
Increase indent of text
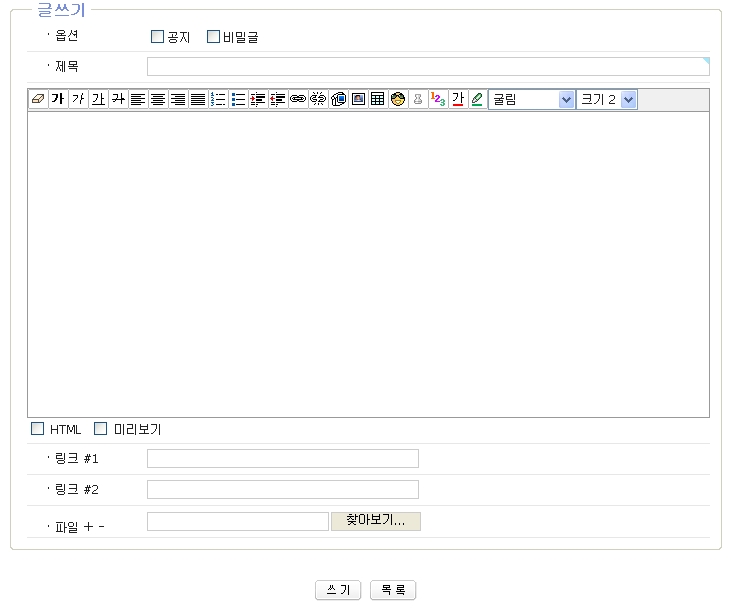[x=258, y=99]
